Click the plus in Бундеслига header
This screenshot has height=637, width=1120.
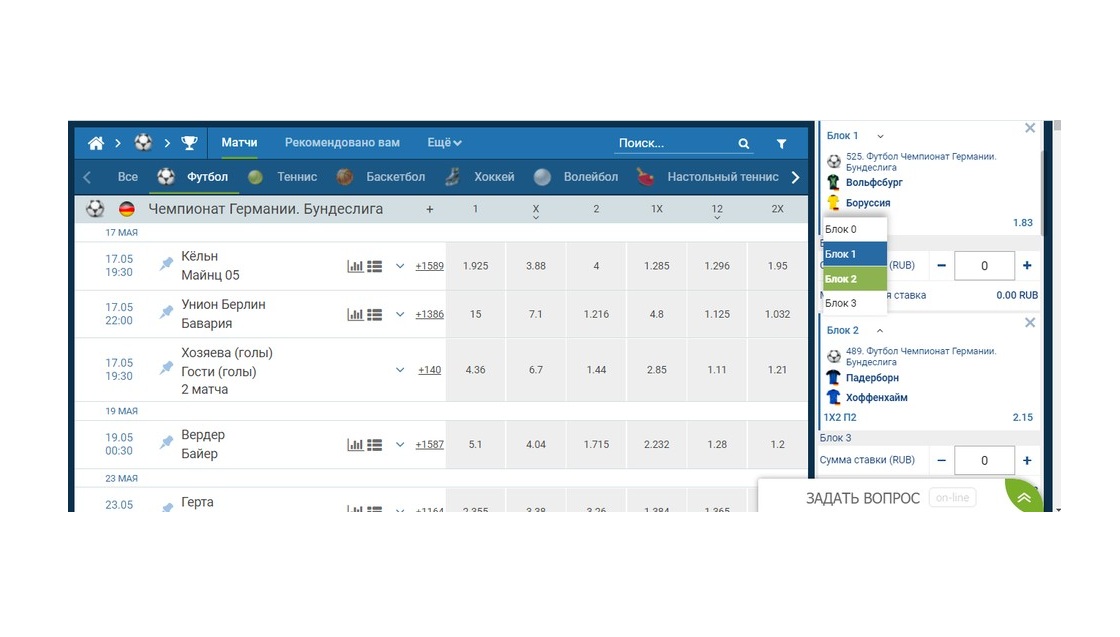[x=429, y=209]
